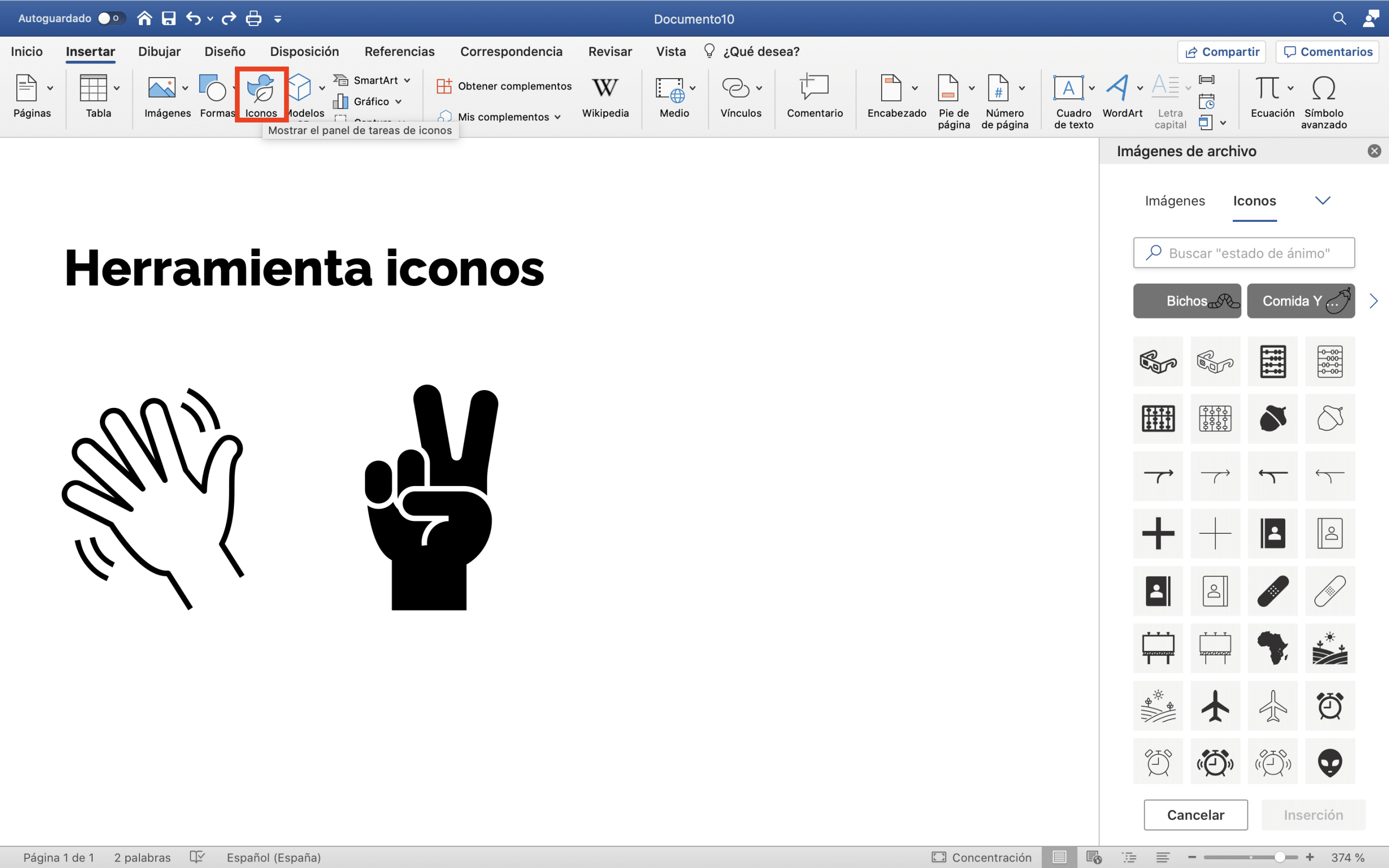Toggle the Autoguardado switch

111,18
